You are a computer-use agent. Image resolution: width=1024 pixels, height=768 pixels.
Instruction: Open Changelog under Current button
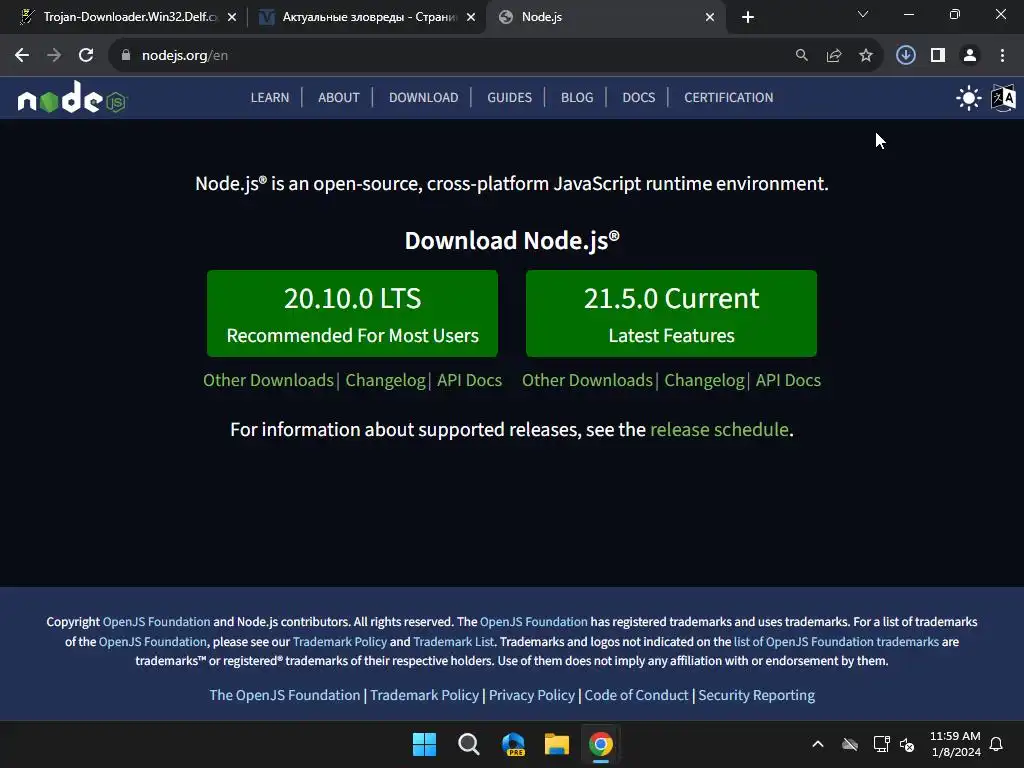coord(704,380)
